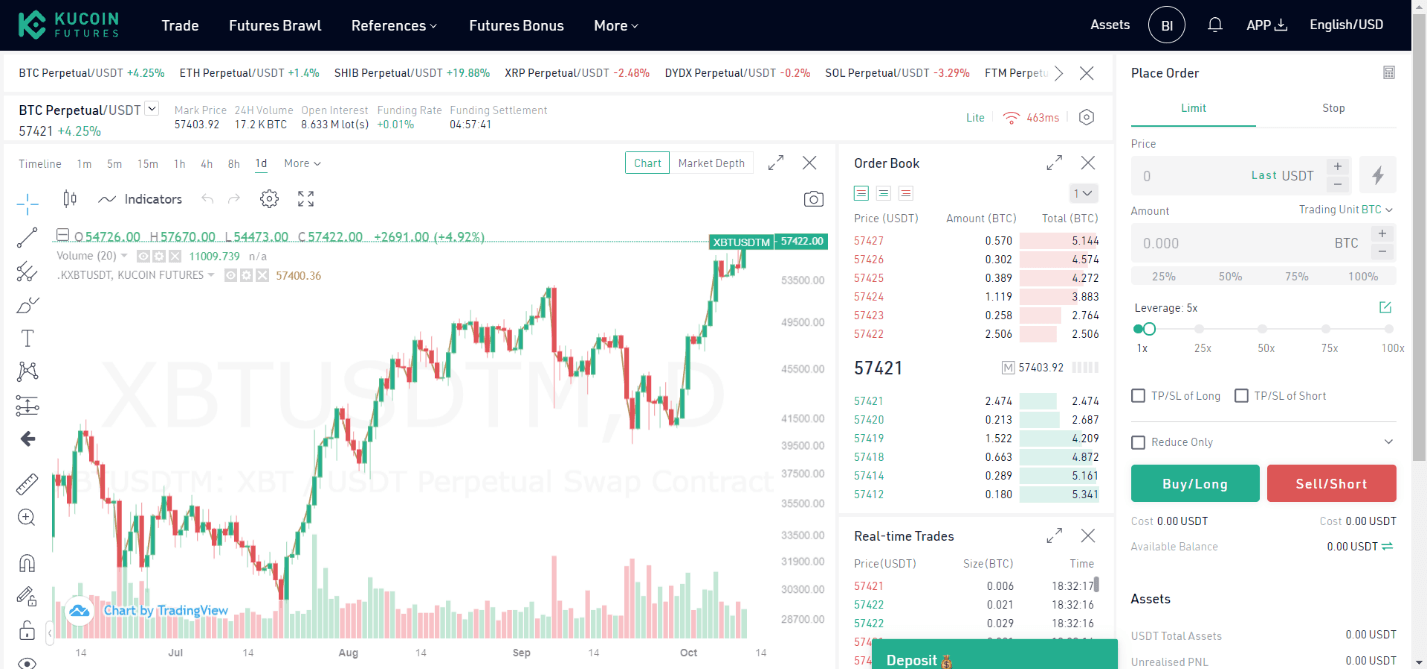Image resolution: width=1427 pixels, height=669 pixels.
Task: Show only bids in order book
Action: point(883,193)
